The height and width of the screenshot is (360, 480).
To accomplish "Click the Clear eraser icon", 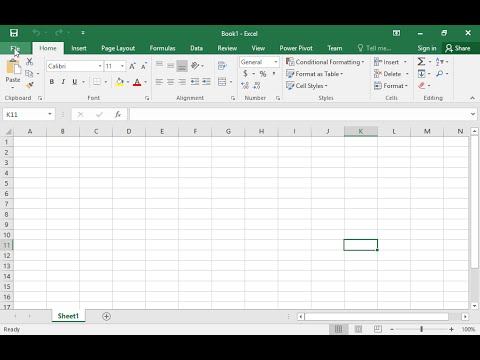I will (x=422, y=86).
